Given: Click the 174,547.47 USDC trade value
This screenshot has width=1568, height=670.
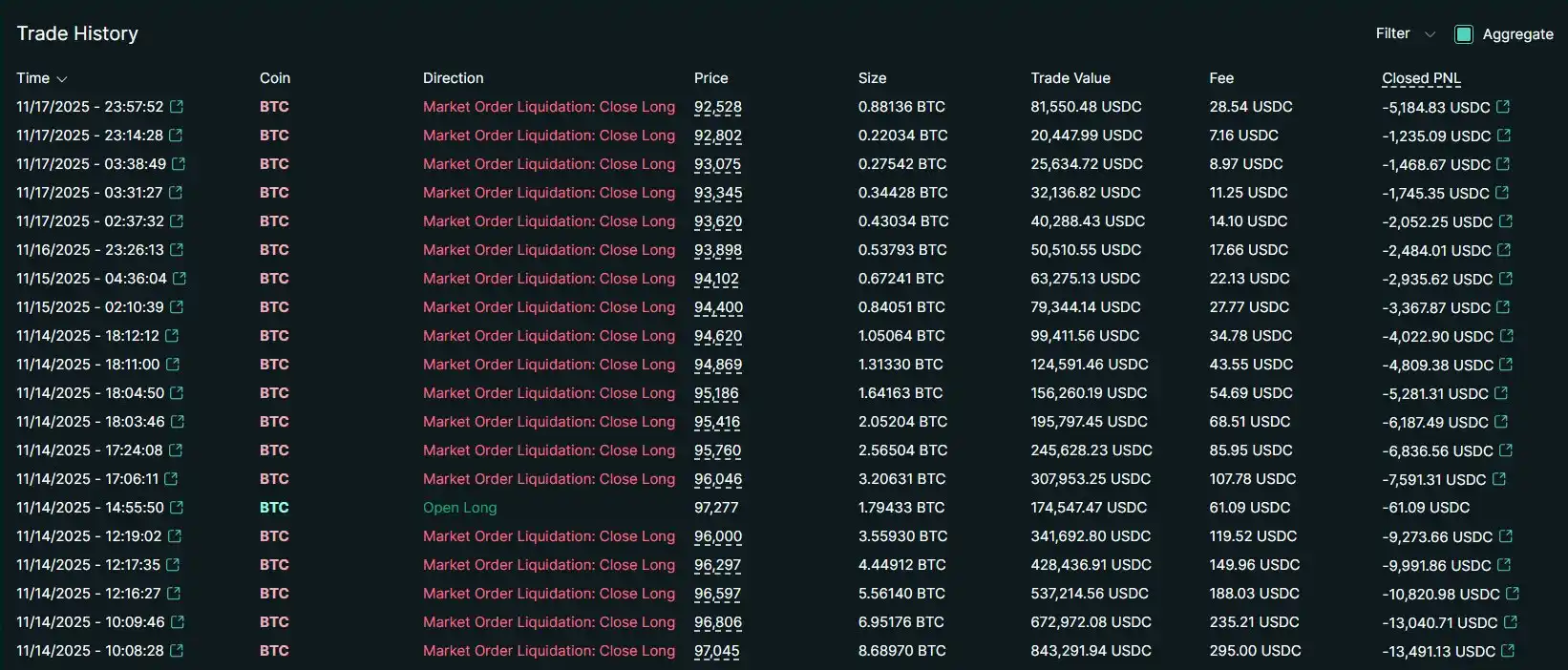Looking at the screenshot, I should pos(1089,508).
